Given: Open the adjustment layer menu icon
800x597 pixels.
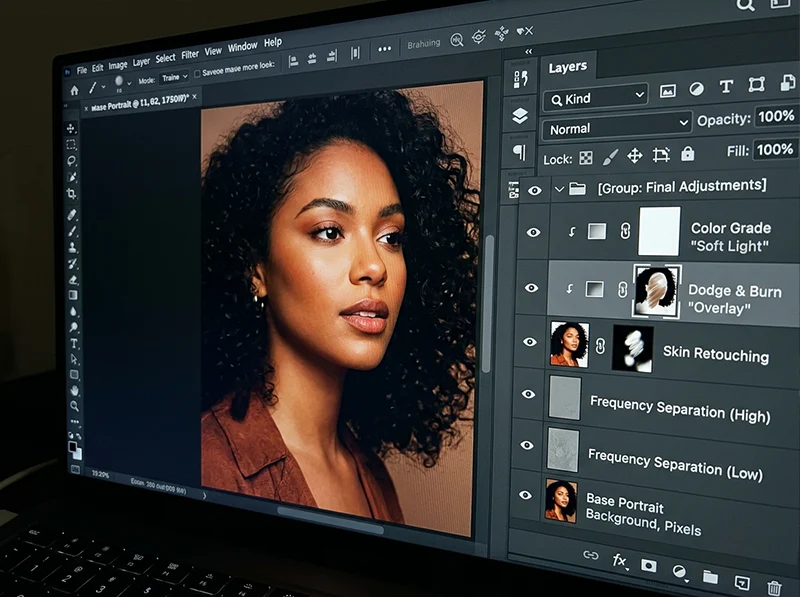Looking at the screenshot, I should coord(680,572).
